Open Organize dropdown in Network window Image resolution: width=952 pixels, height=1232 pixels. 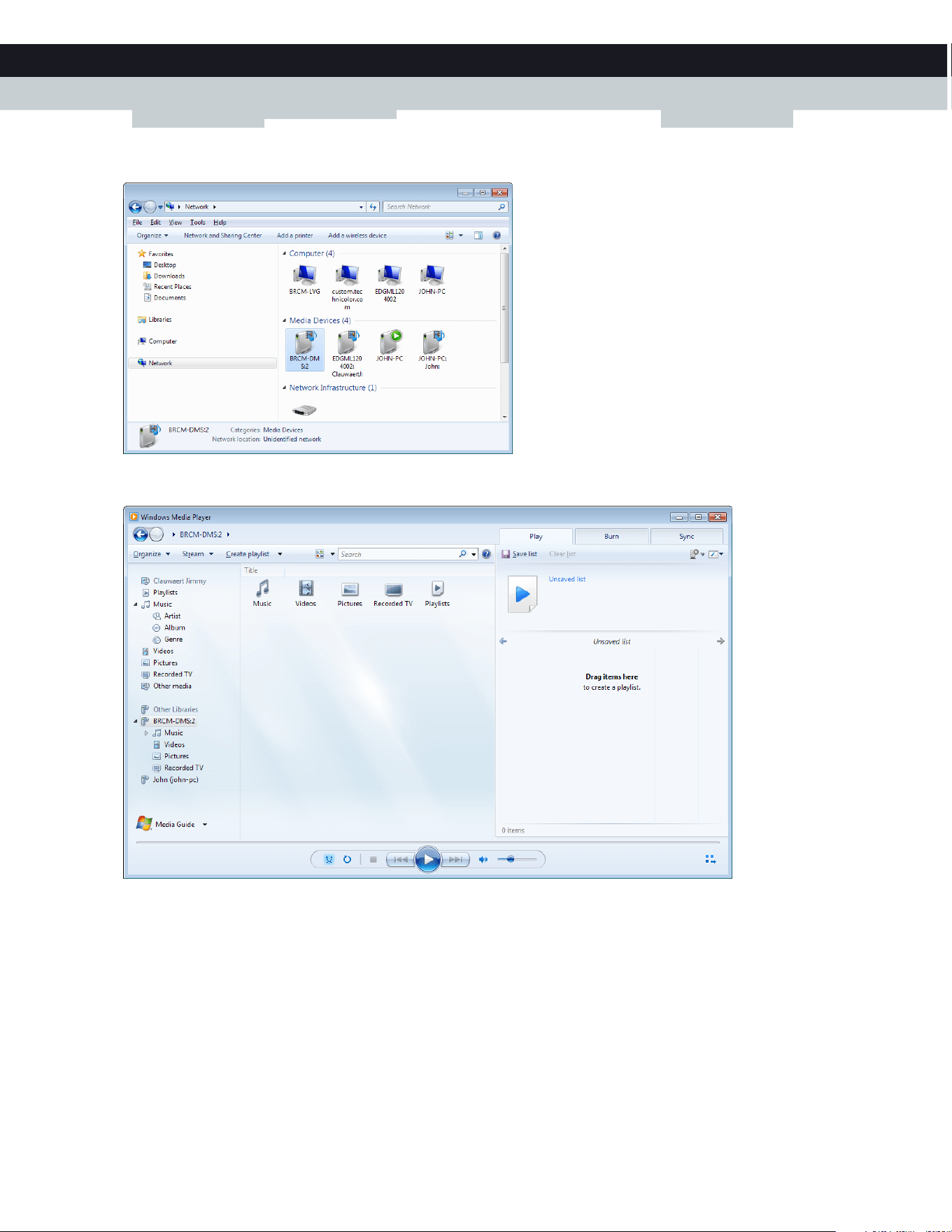152,236
